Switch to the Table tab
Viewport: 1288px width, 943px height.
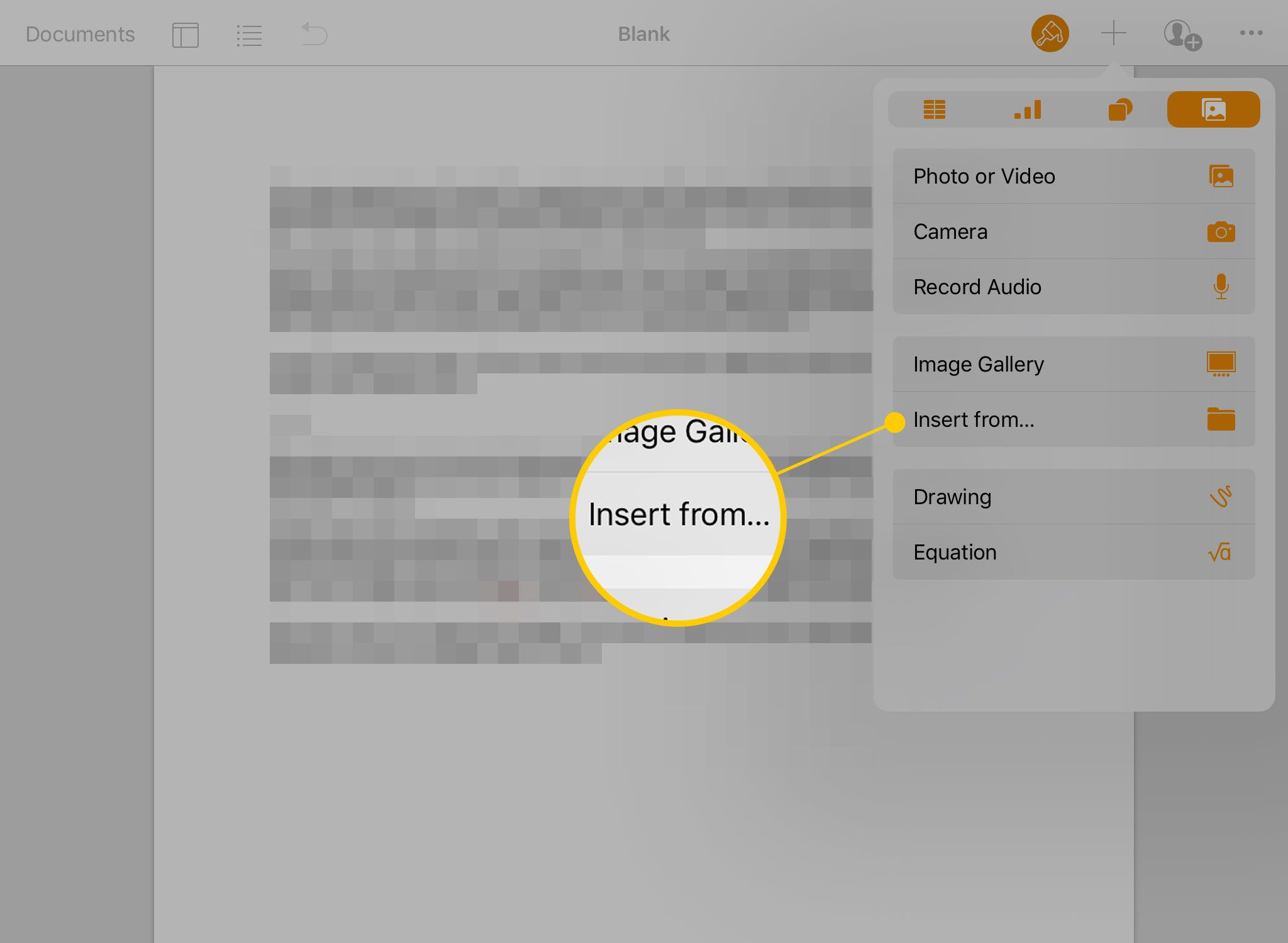coord(934,110)
